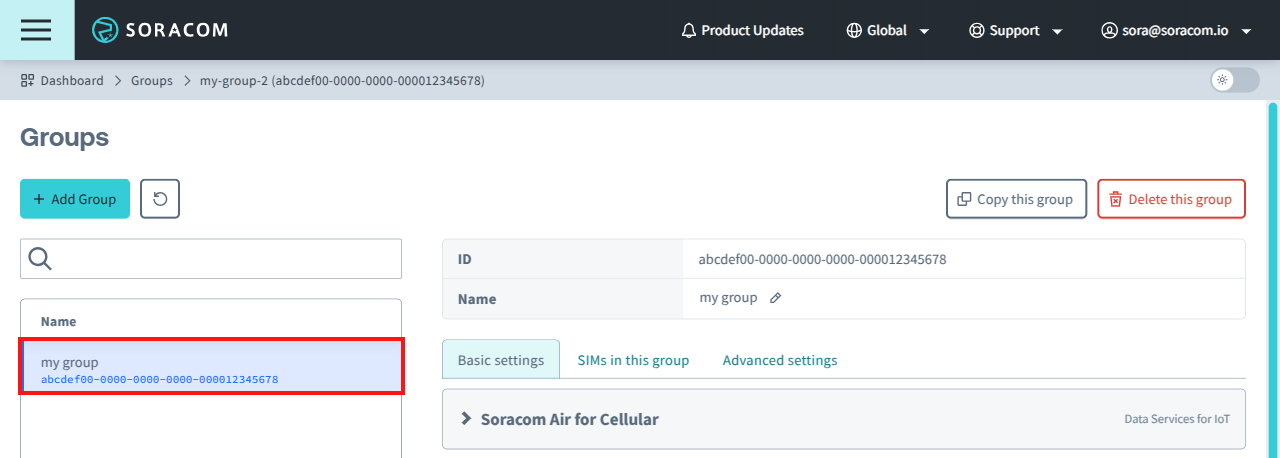Image resolution: width=1280 pixels, height=458 pixels.
Task: Go to Groups in the breadcrumb
Action: [152, 81]
